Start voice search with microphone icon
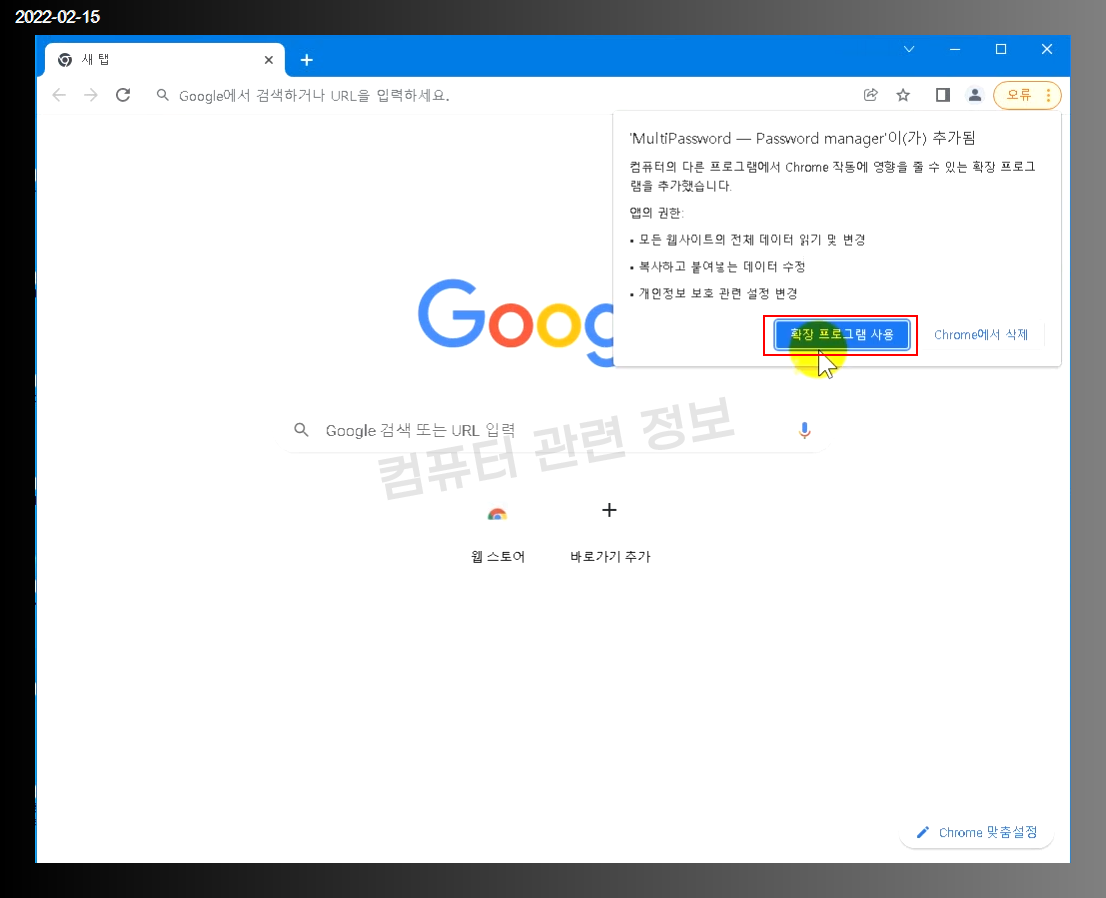Screen dimensions: 1106x898 click(804, 430)
